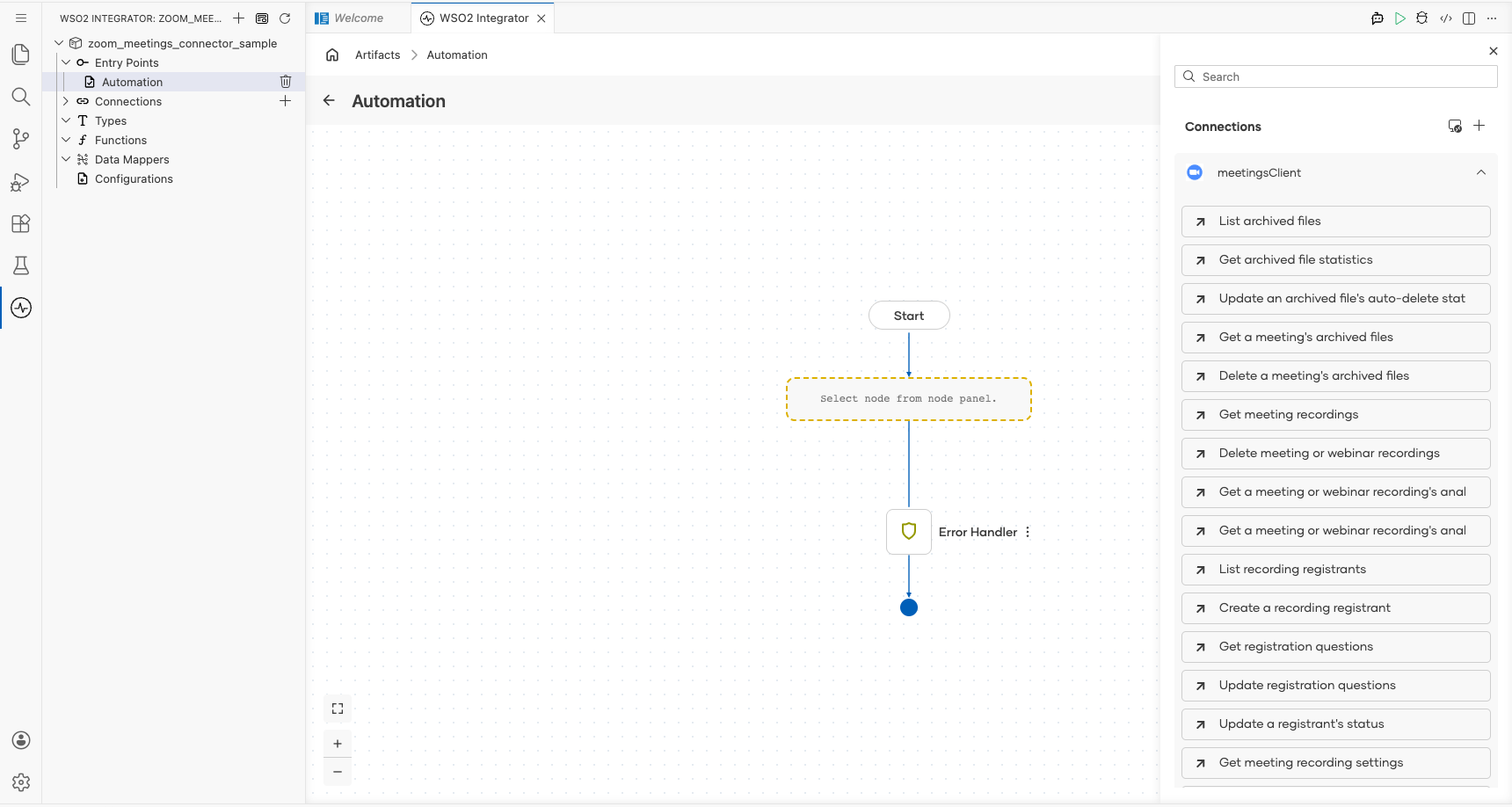The height and width of the screenshot is (807, 1512).
Task: Delete the Automation entry point
Action: pos(286,82)
